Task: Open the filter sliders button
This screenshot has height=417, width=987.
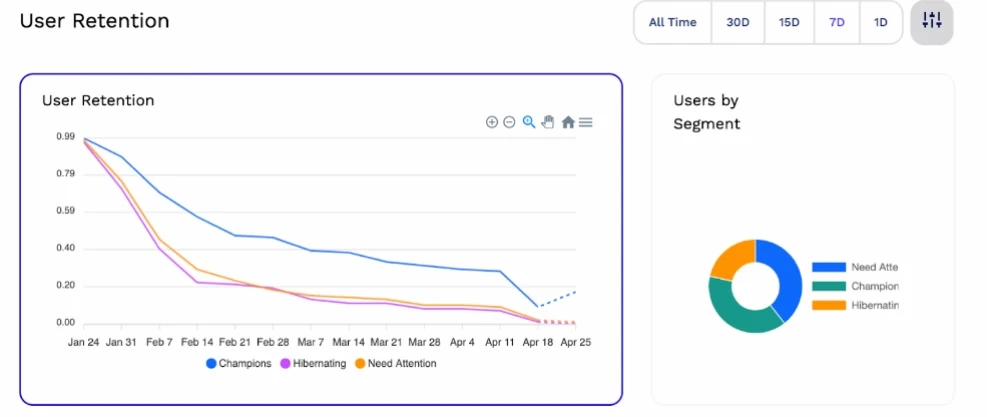Action: pyautogui.click(x=932, y=22)
